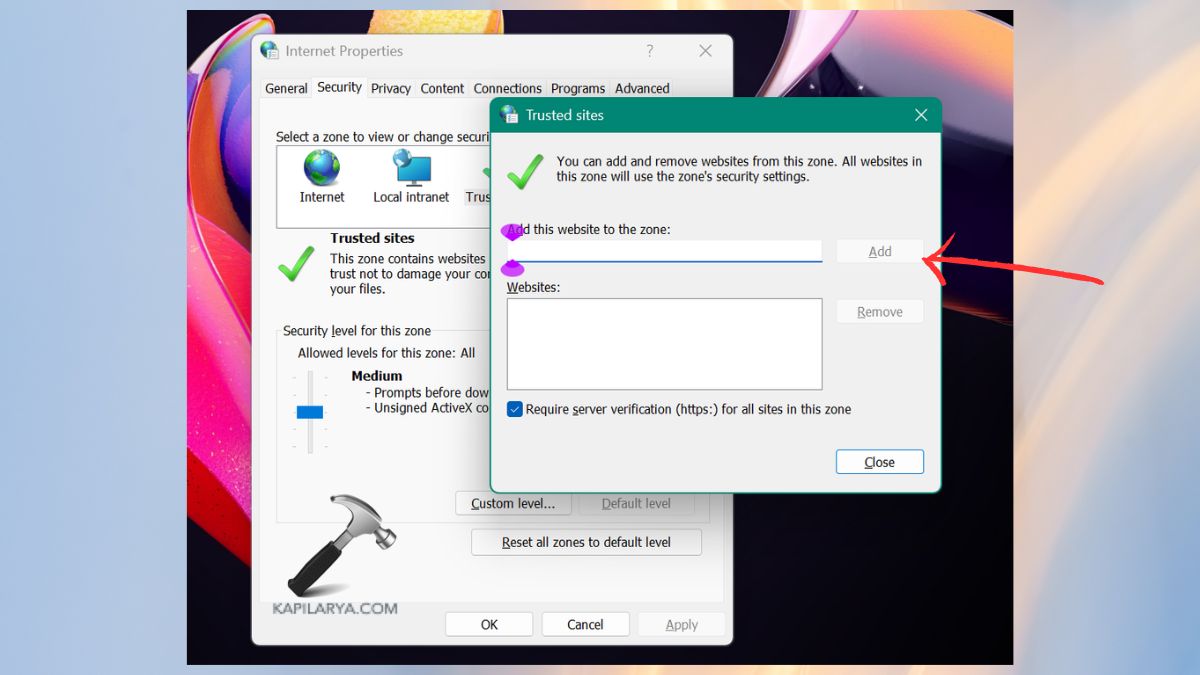Click the help question mark icon
Viewport: 1200px width, 675px height.
[649, 50]
